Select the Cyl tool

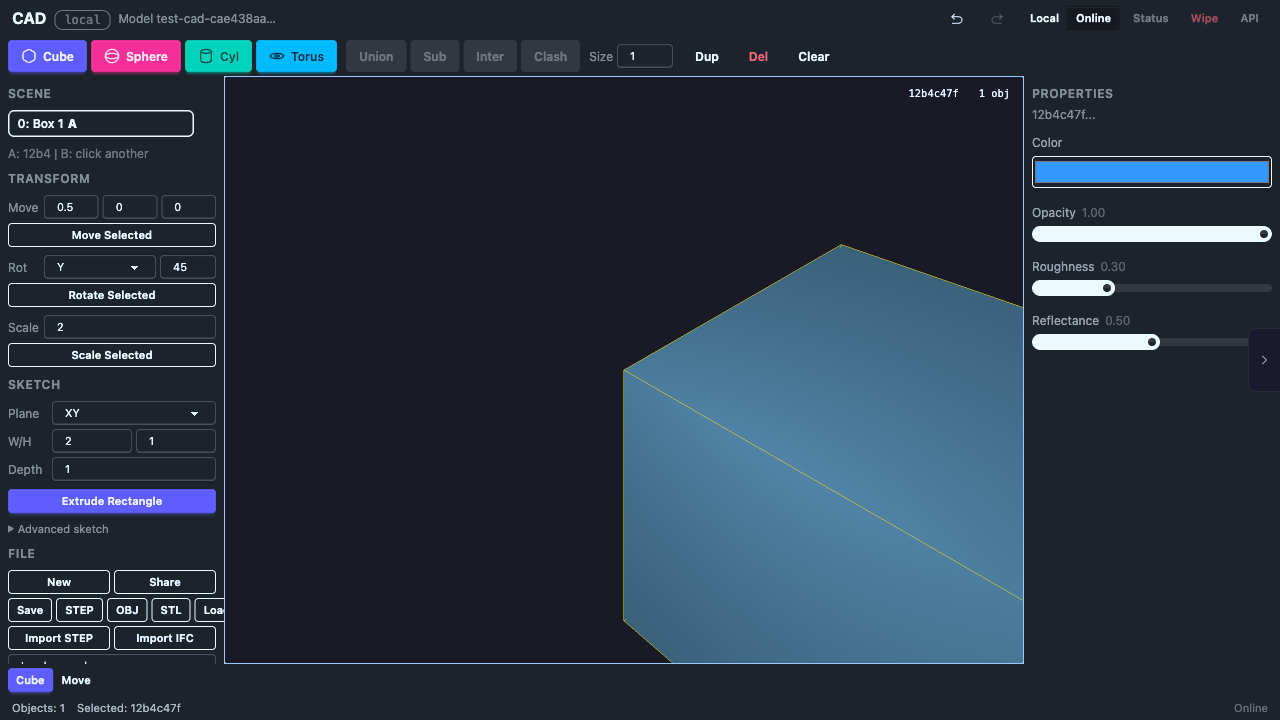click(x=218, y=56)
